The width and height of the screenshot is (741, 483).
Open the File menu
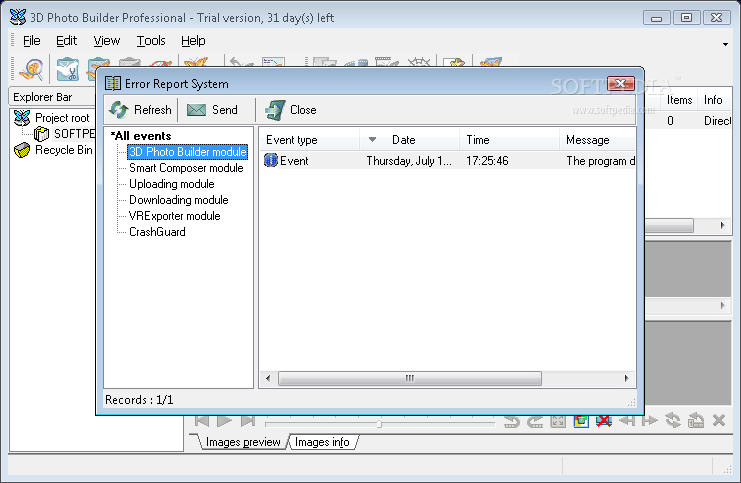32,41
